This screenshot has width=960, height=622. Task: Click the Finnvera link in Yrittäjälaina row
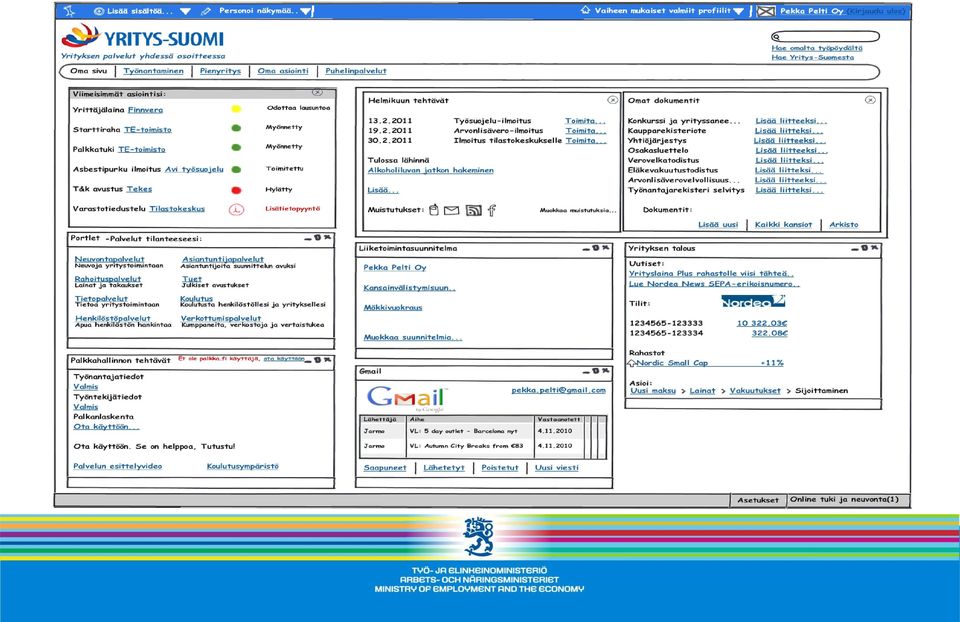[146, 110]
